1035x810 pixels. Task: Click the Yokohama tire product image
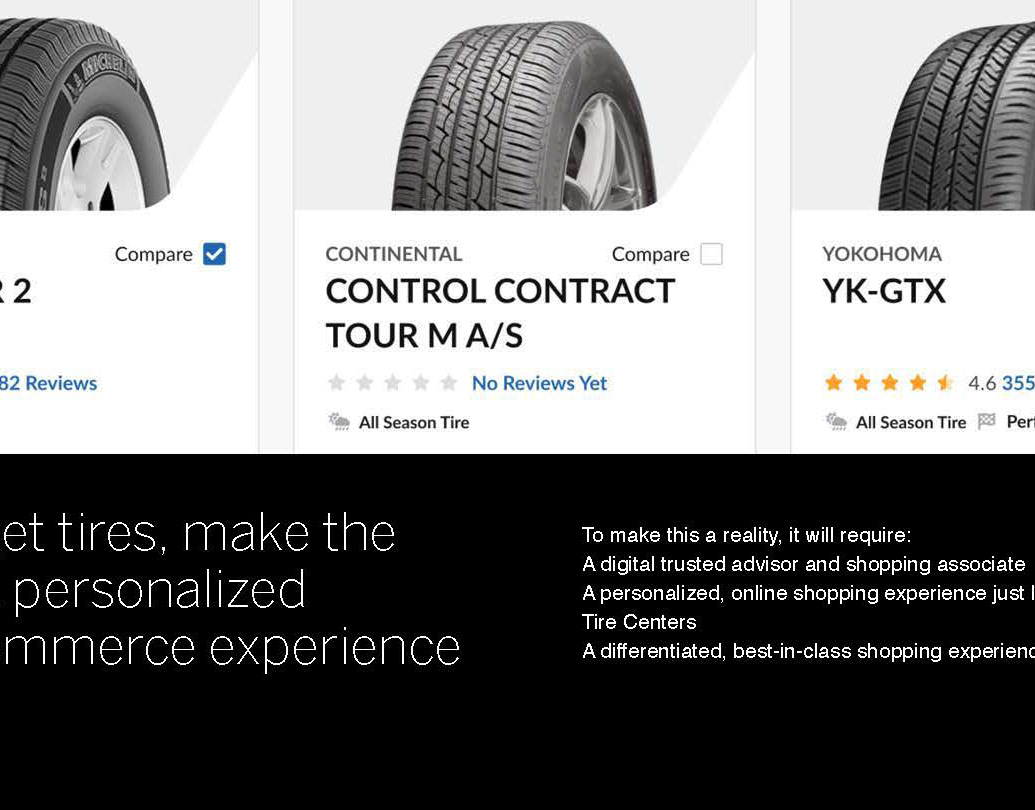(x=956, y=116)
